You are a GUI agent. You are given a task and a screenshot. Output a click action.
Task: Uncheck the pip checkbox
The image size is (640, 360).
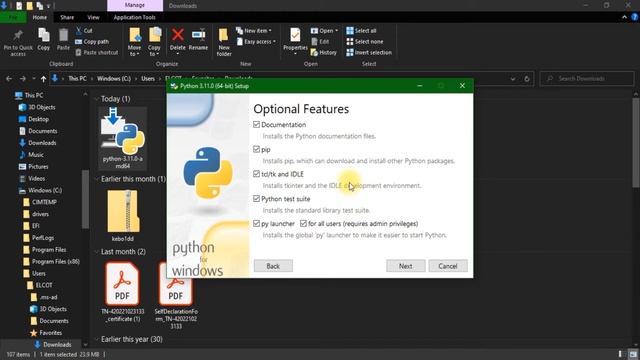(256, 149)
